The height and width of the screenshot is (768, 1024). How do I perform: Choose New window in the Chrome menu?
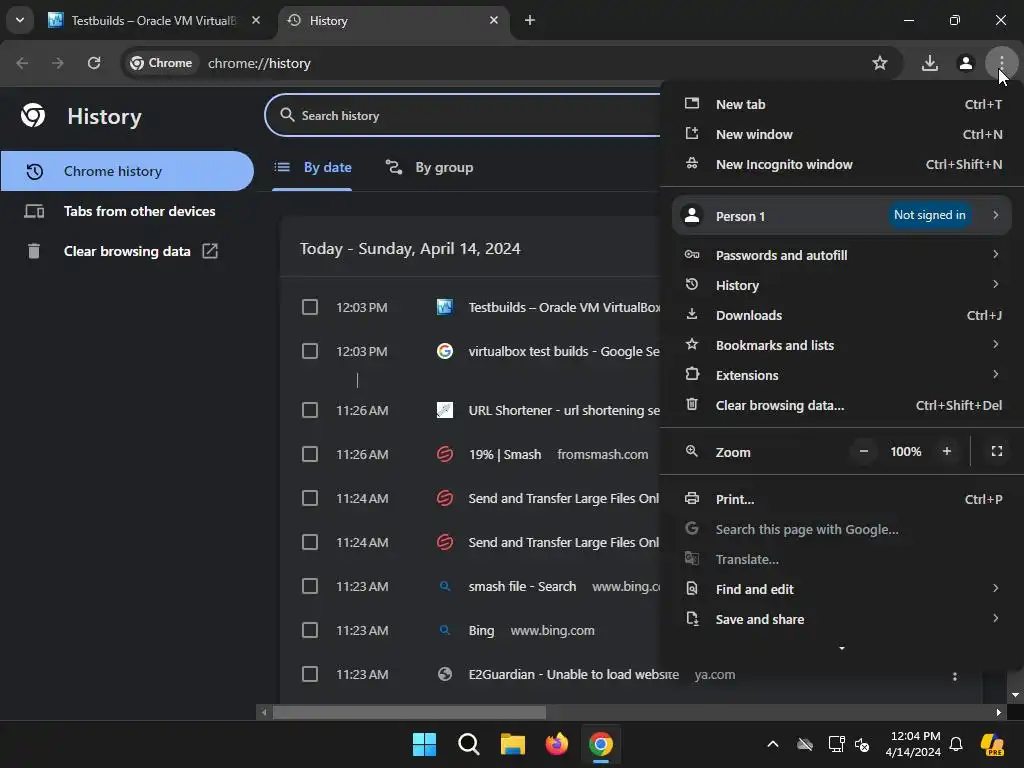(x=842, y=135)
